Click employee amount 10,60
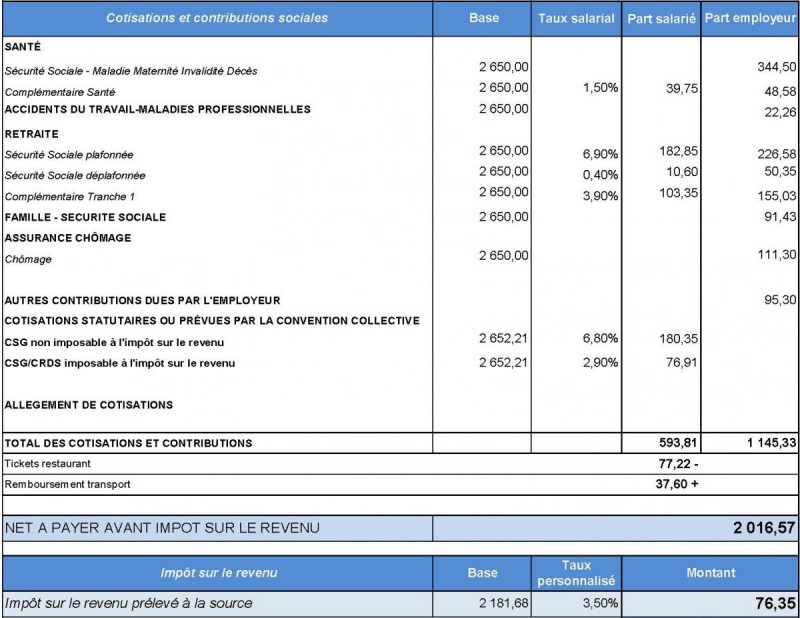This screenshot has width=800, height=618. [x=682, y=172]
